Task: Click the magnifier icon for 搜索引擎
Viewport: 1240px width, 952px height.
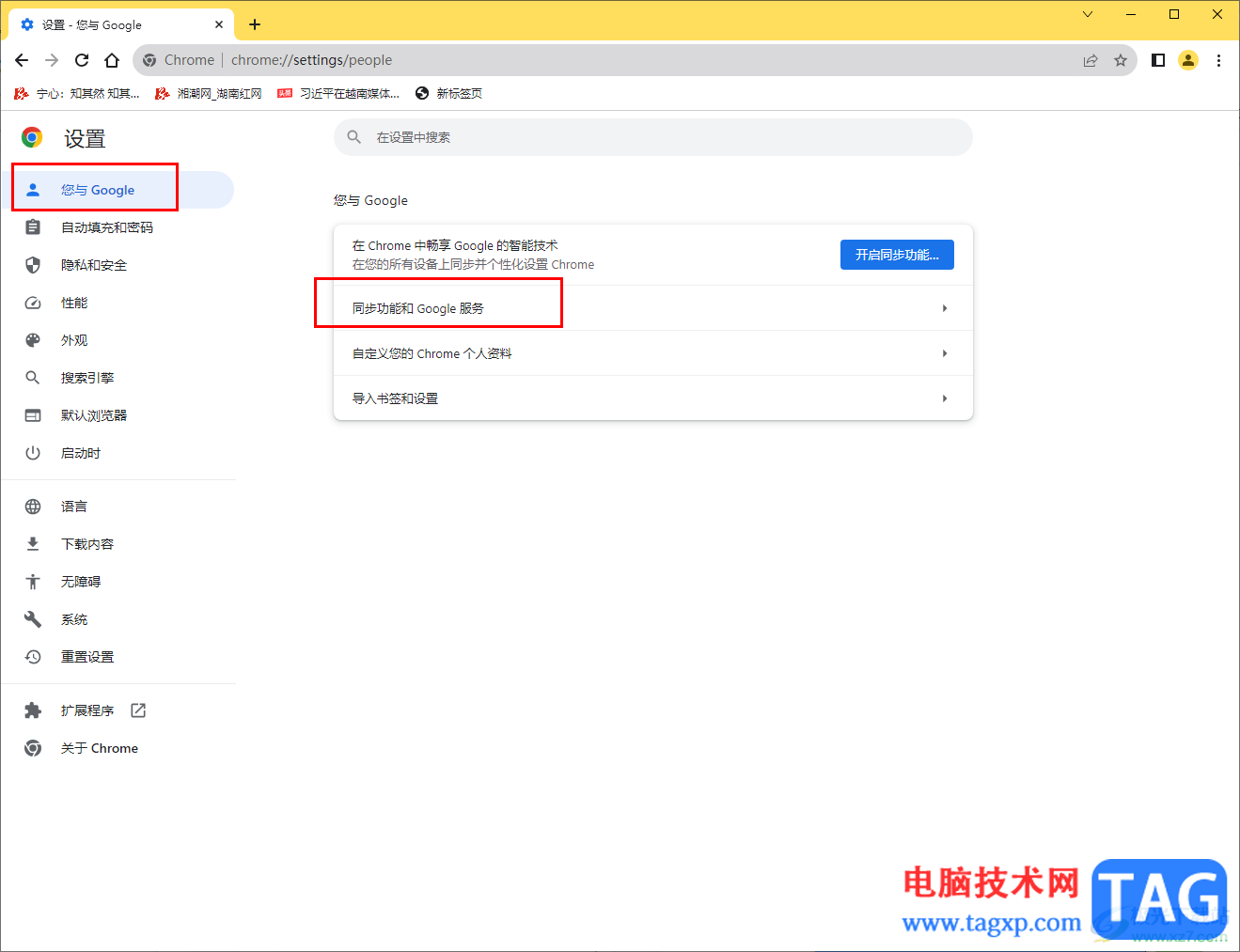Action: [33, 378]
